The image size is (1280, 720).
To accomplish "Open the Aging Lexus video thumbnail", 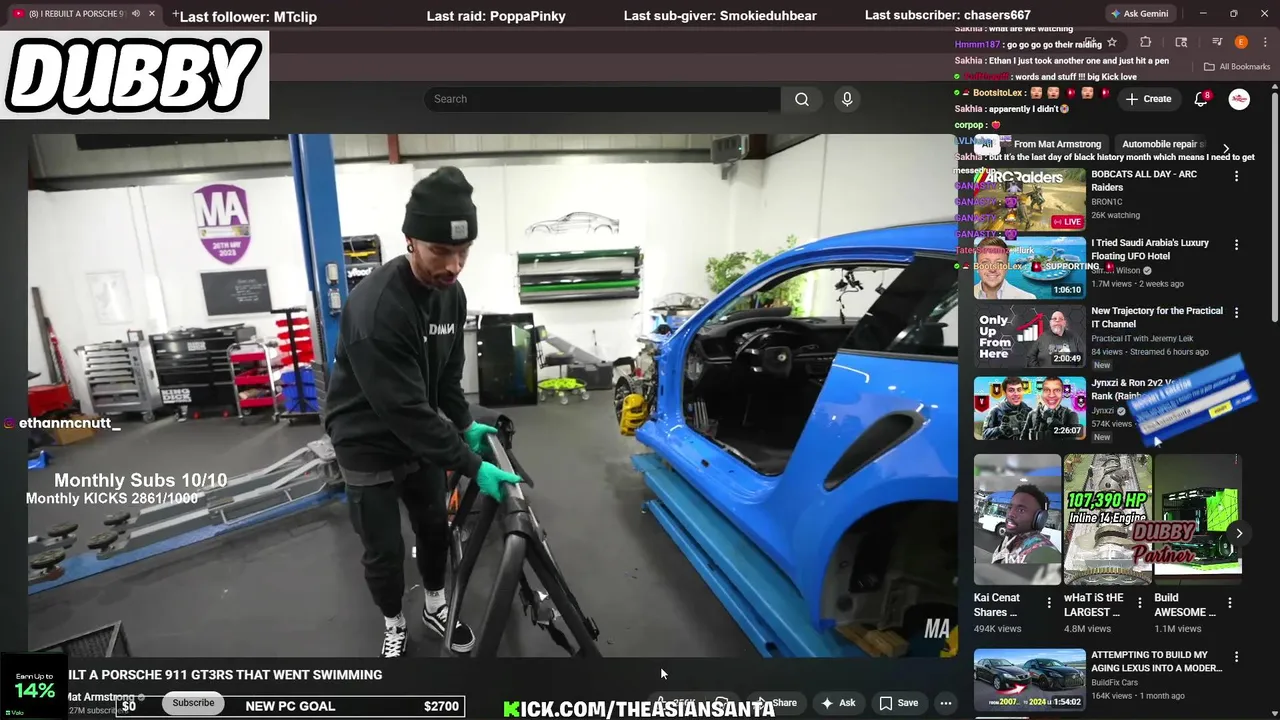I will click(x=1030, y=679).
